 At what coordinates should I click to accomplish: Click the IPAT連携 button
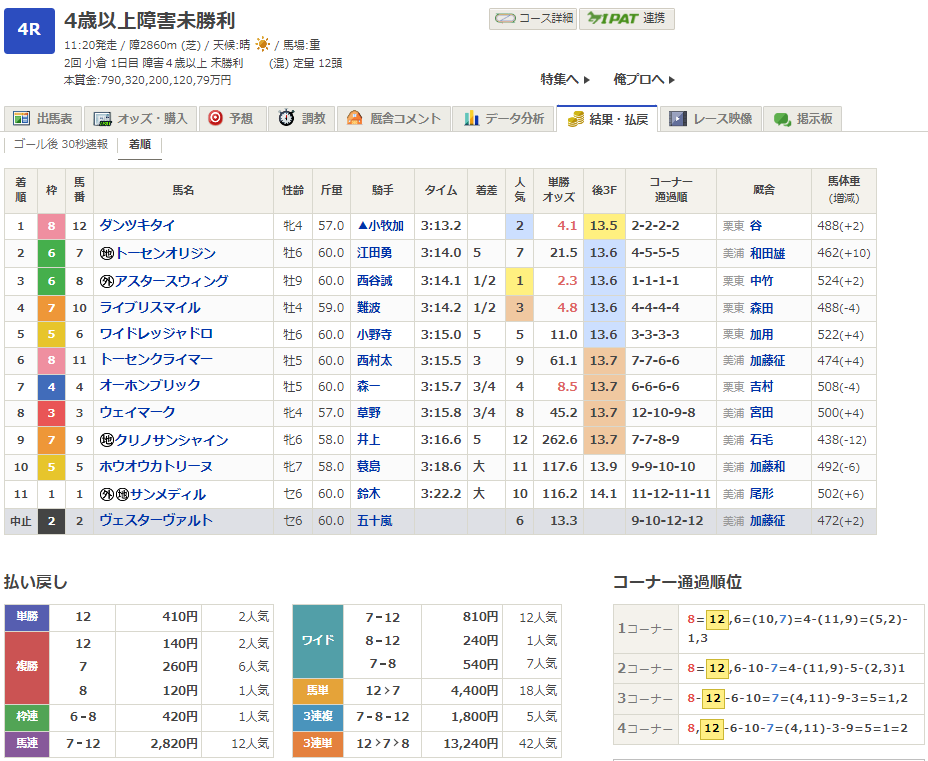pos(627,18)
